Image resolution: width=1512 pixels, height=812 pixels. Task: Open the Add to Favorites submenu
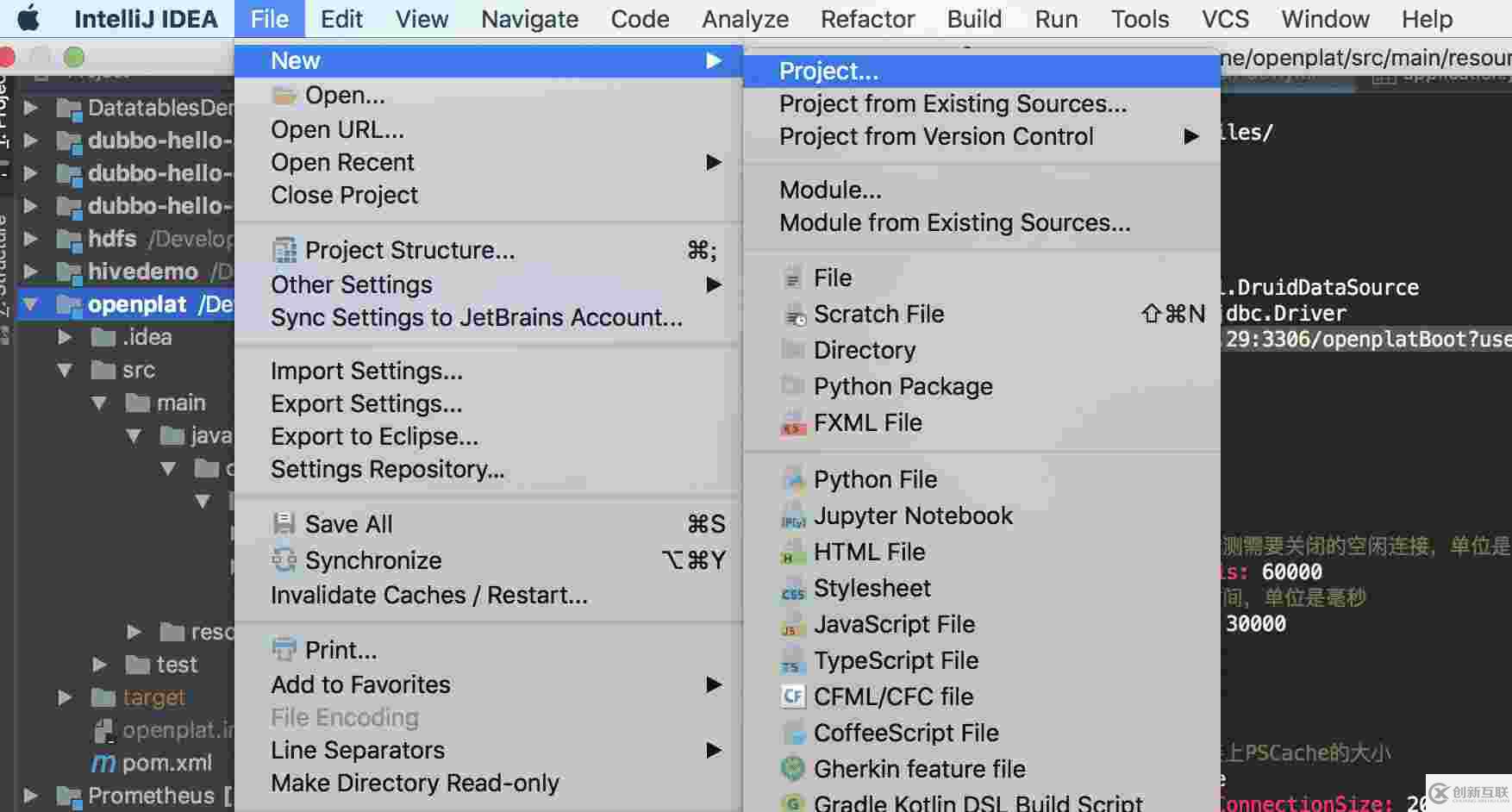pyautogui.click(x=488, y=684)
